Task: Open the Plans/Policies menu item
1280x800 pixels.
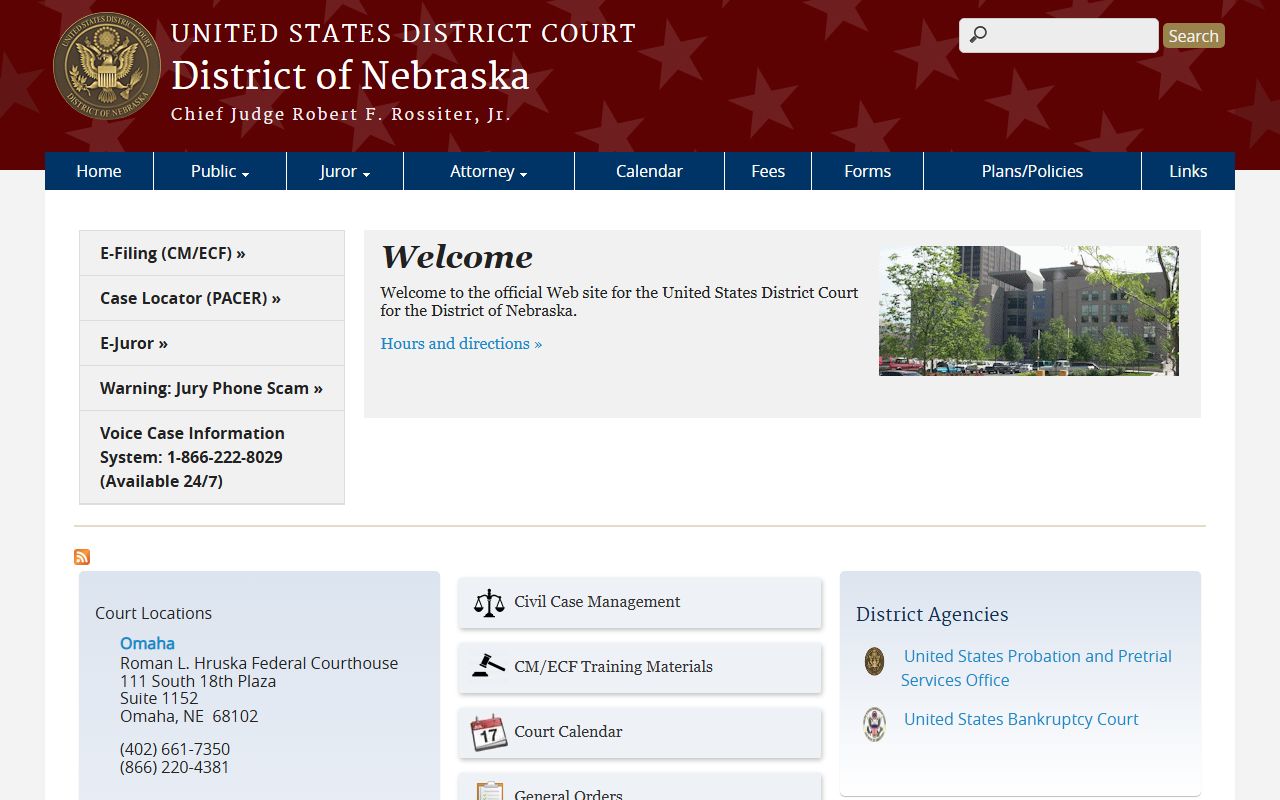Action: 1032,171
